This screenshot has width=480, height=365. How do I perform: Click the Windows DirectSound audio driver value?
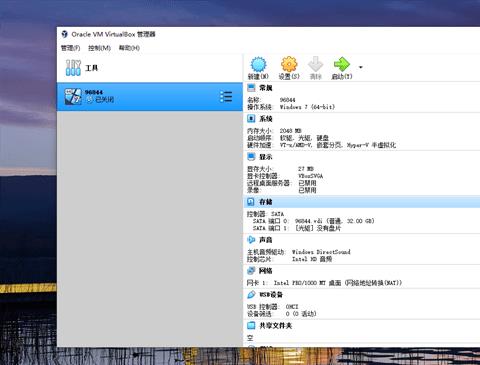(x=321, y=252)
